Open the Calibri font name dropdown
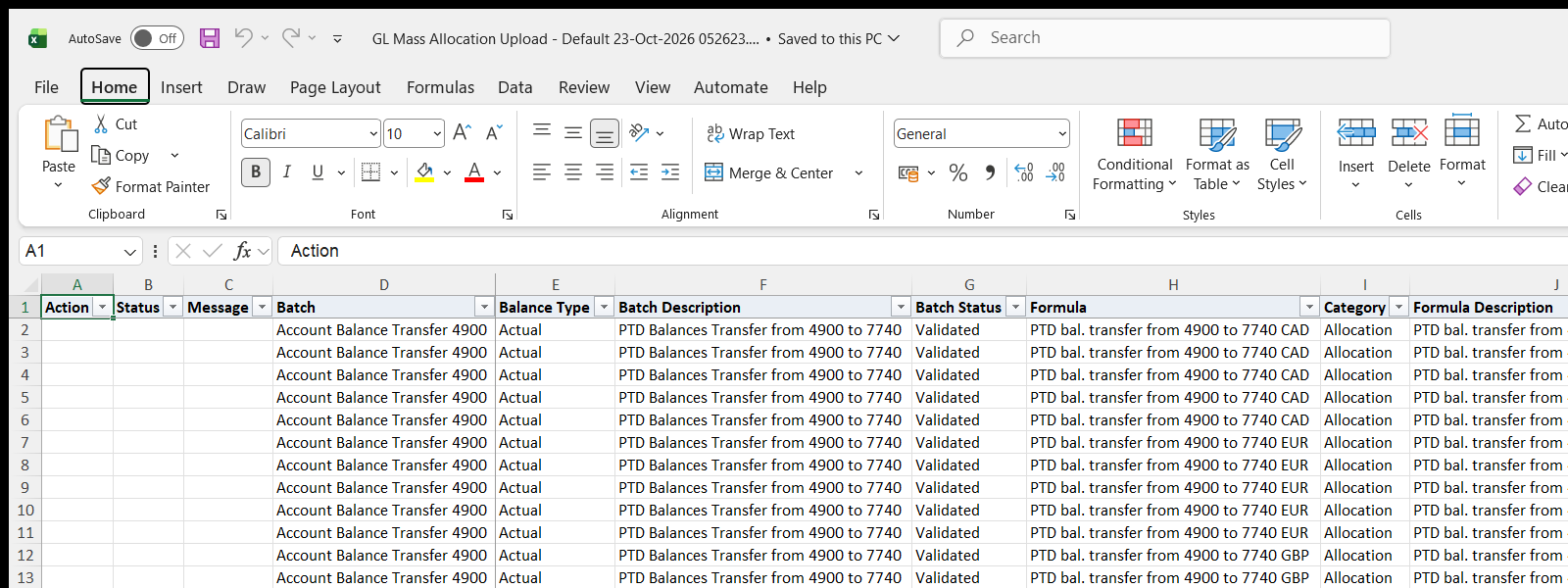This screenshot has width=1568, height=588. 373,134
